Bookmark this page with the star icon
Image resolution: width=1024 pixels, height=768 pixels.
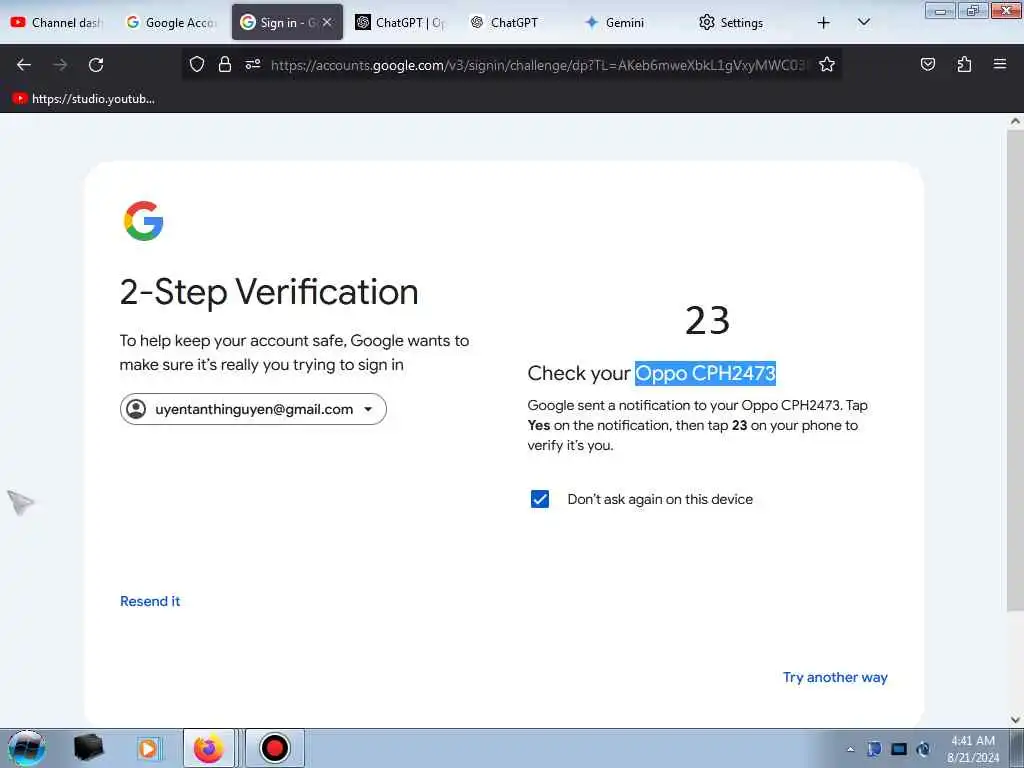click(827, 64)
